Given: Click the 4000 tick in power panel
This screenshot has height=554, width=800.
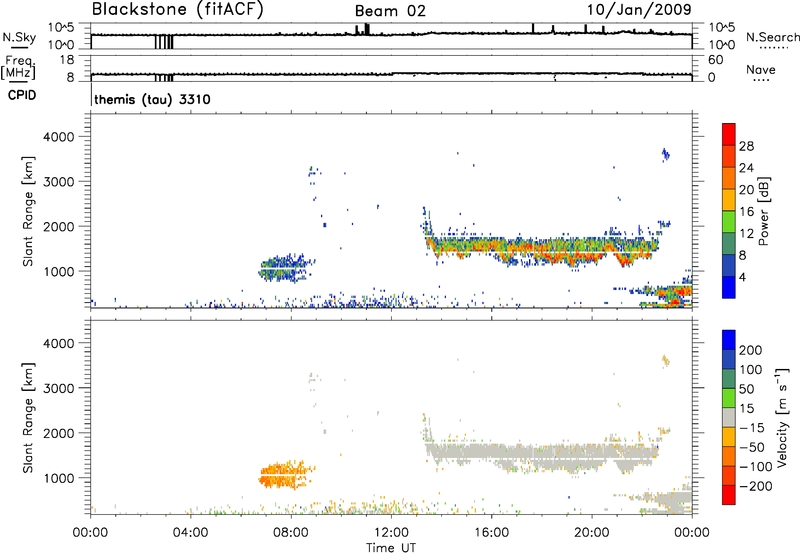Looking at the screenshot, I should (58, 137).
